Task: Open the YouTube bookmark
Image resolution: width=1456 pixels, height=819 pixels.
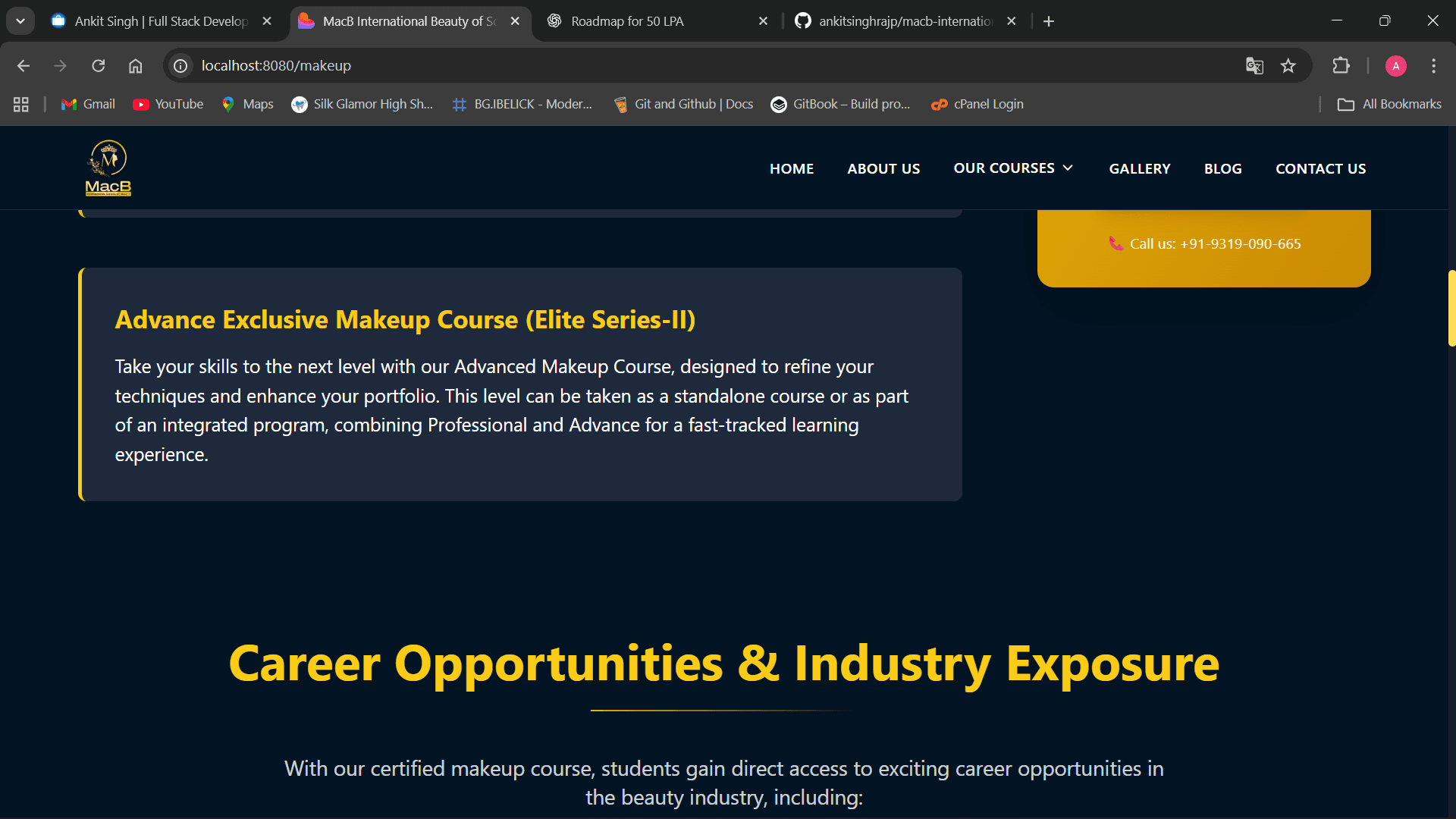Action: (x=168, y=105)
